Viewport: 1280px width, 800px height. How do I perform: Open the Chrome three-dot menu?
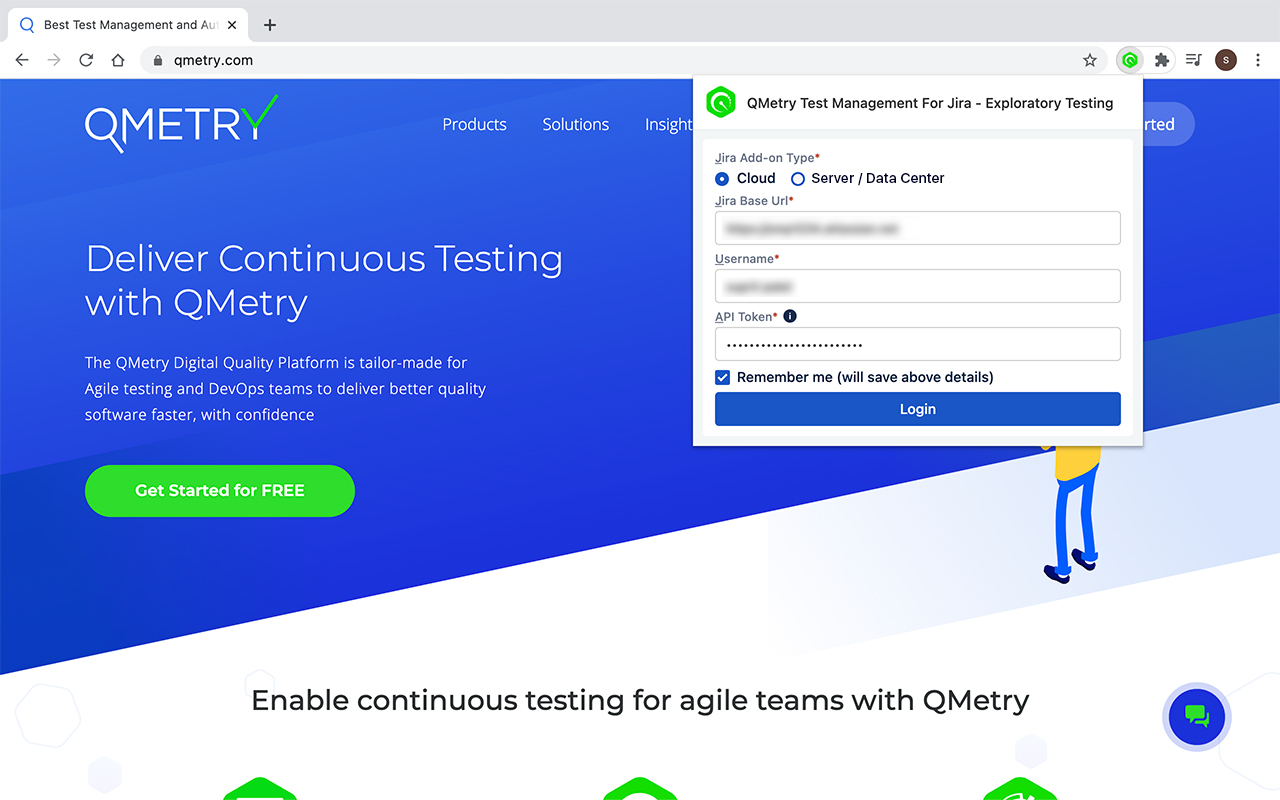pyautogui.click(x=1258, y=60)
